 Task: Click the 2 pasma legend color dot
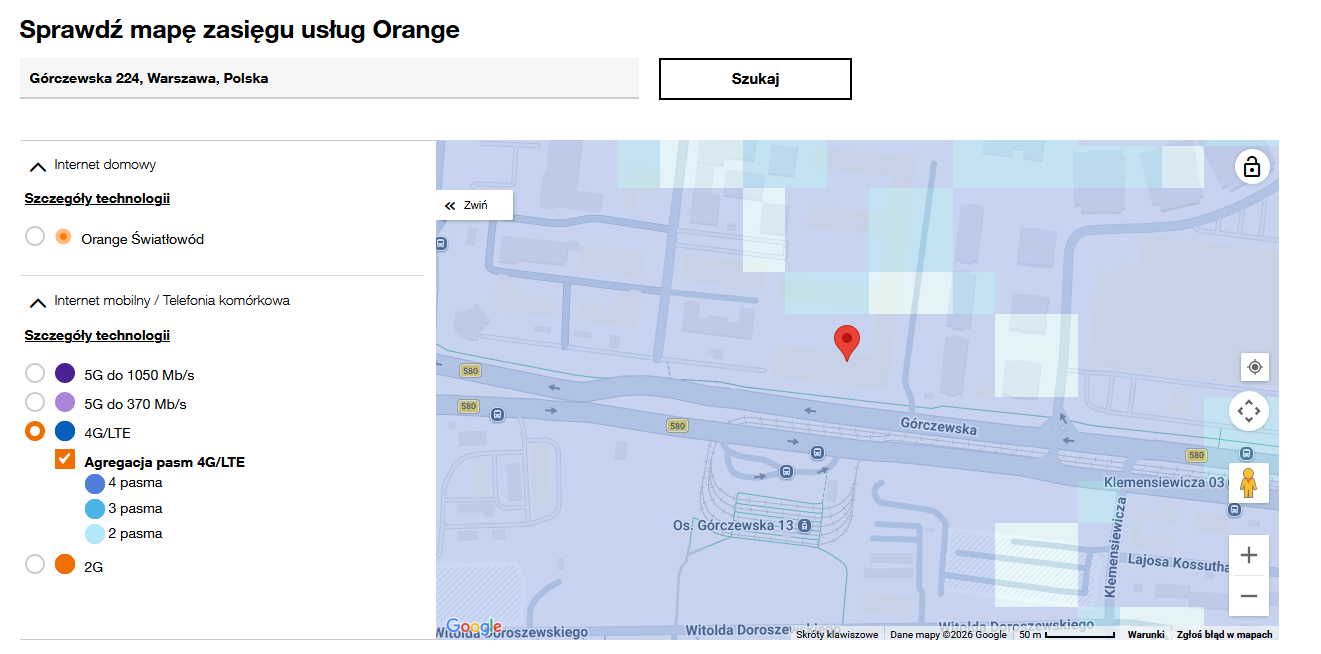click(x=95, y=534)
